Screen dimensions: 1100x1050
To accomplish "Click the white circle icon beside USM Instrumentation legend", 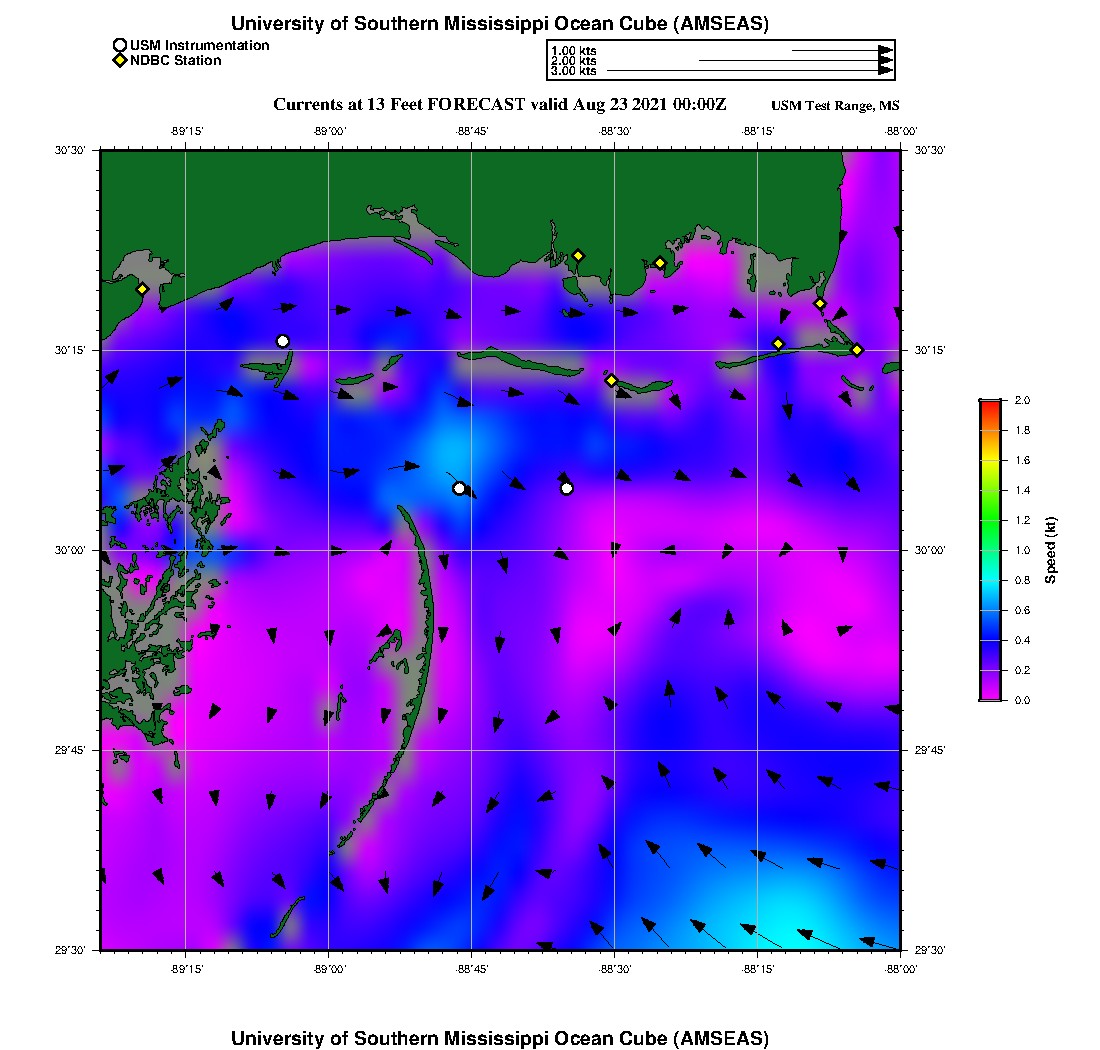I will 120,45.
